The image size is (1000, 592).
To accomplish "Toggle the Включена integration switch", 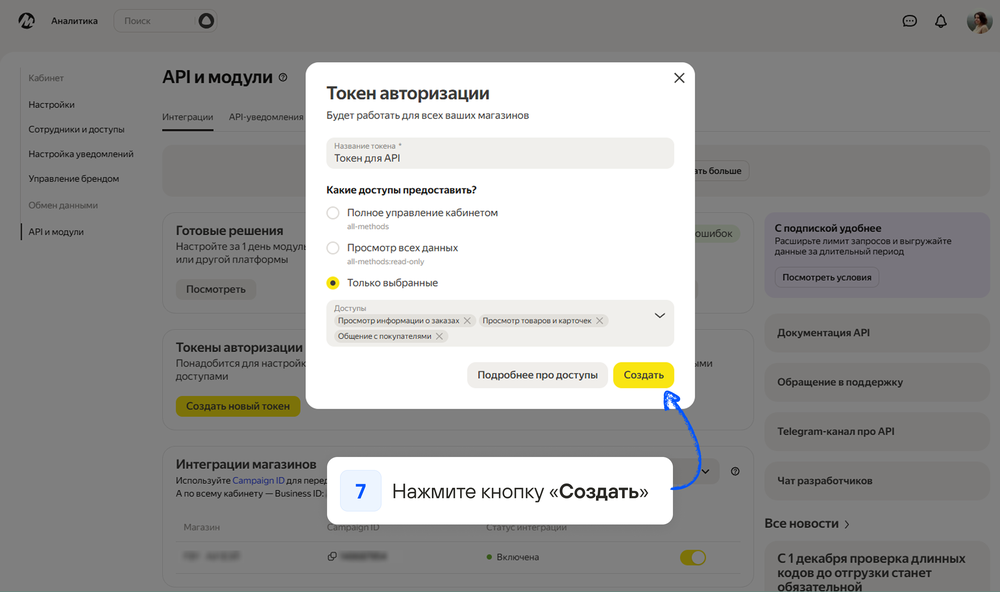I will tap(693, 558).
